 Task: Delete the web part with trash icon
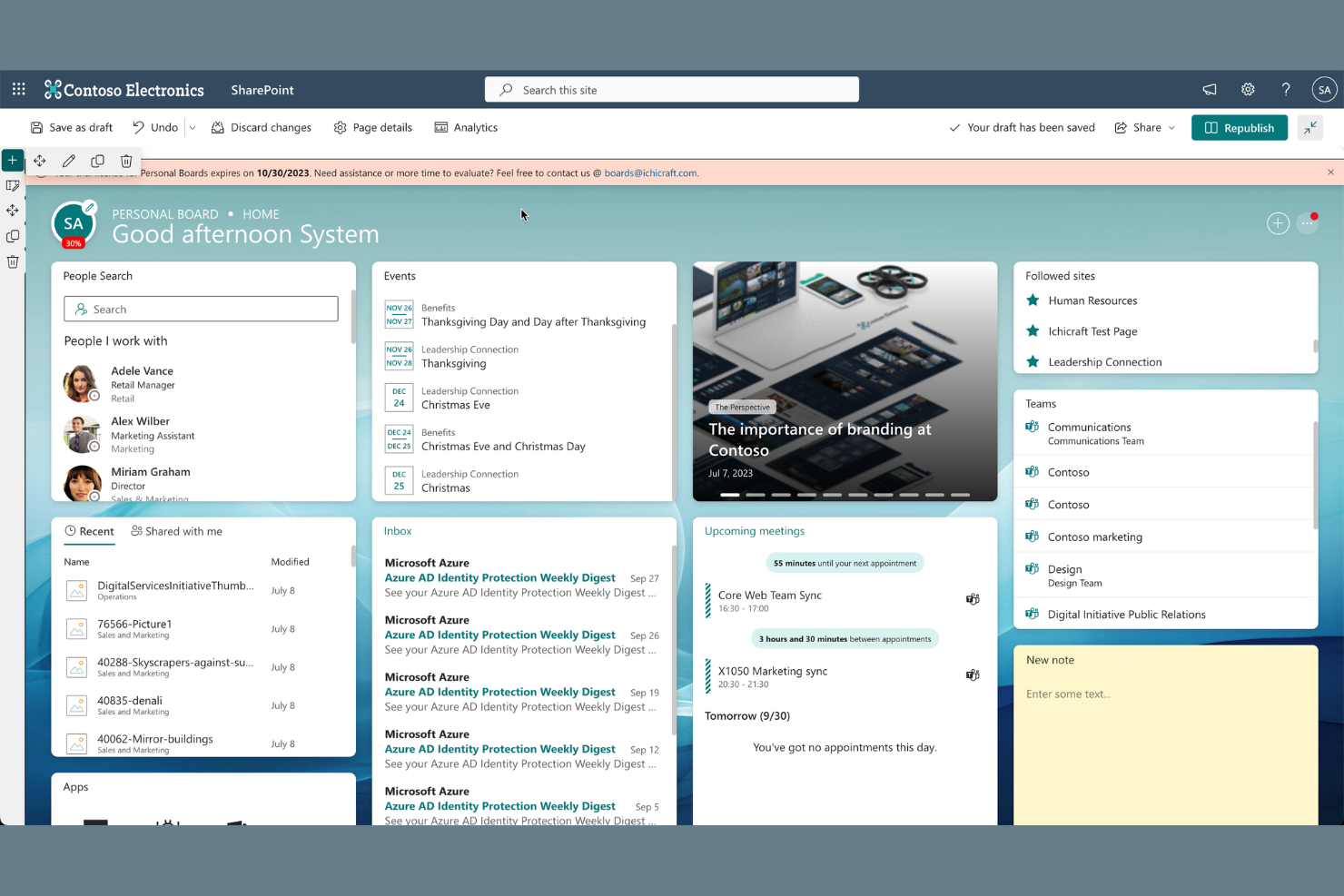(126, 161)
